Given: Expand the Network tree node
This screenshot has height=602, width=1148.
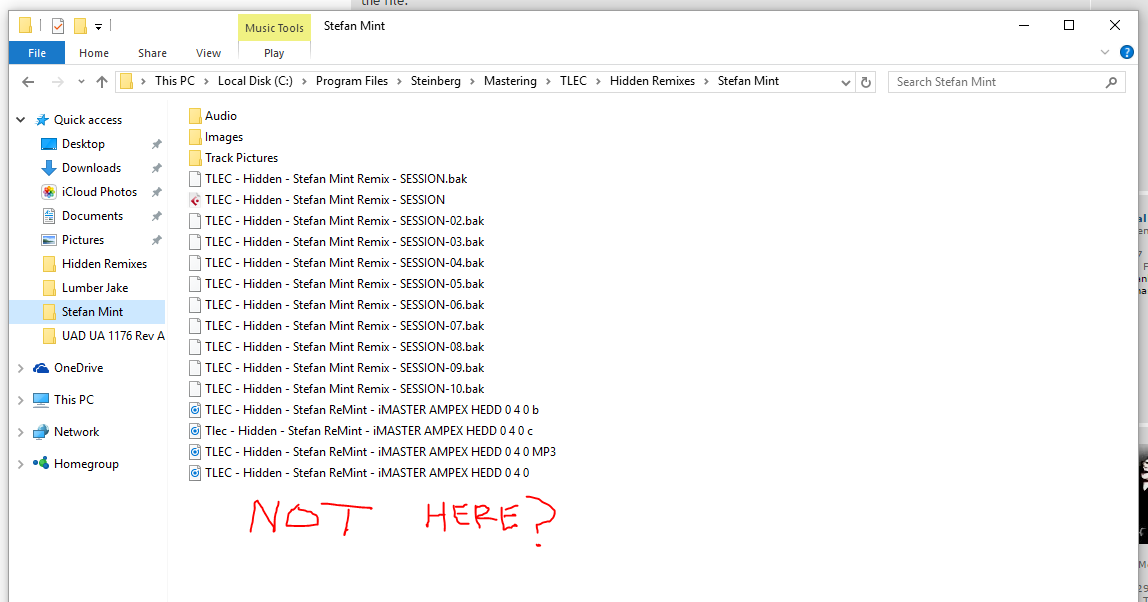Looking at the screenshot, I should pyautogui.click(x=20, y=432).
